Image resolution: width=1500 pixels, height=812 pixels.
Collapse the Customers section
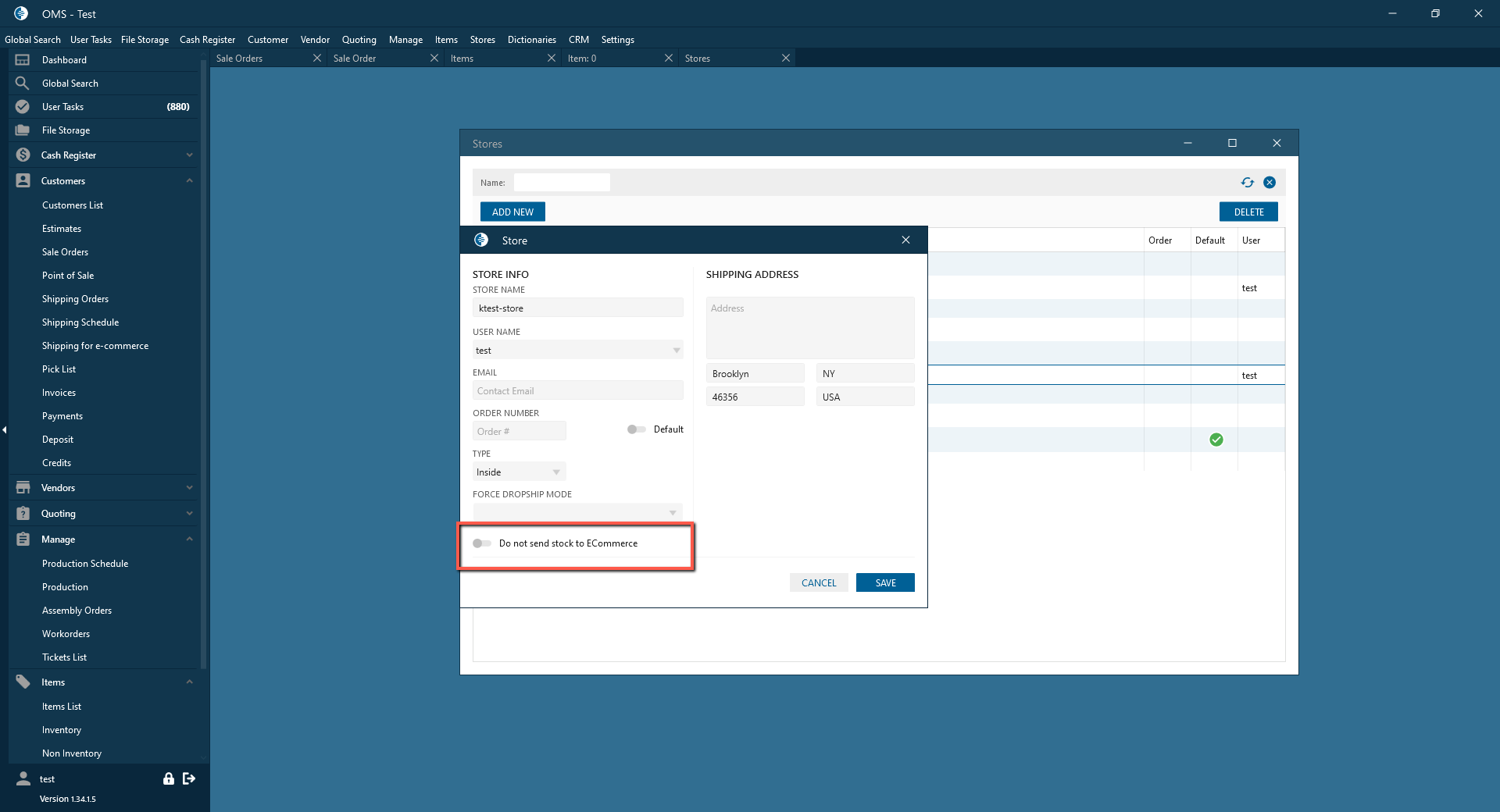190,181
